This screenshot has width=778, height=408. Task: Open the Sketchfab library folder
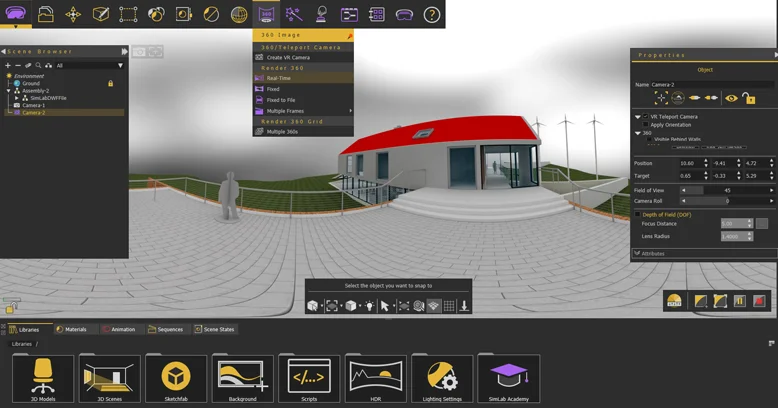click(176, 378)
